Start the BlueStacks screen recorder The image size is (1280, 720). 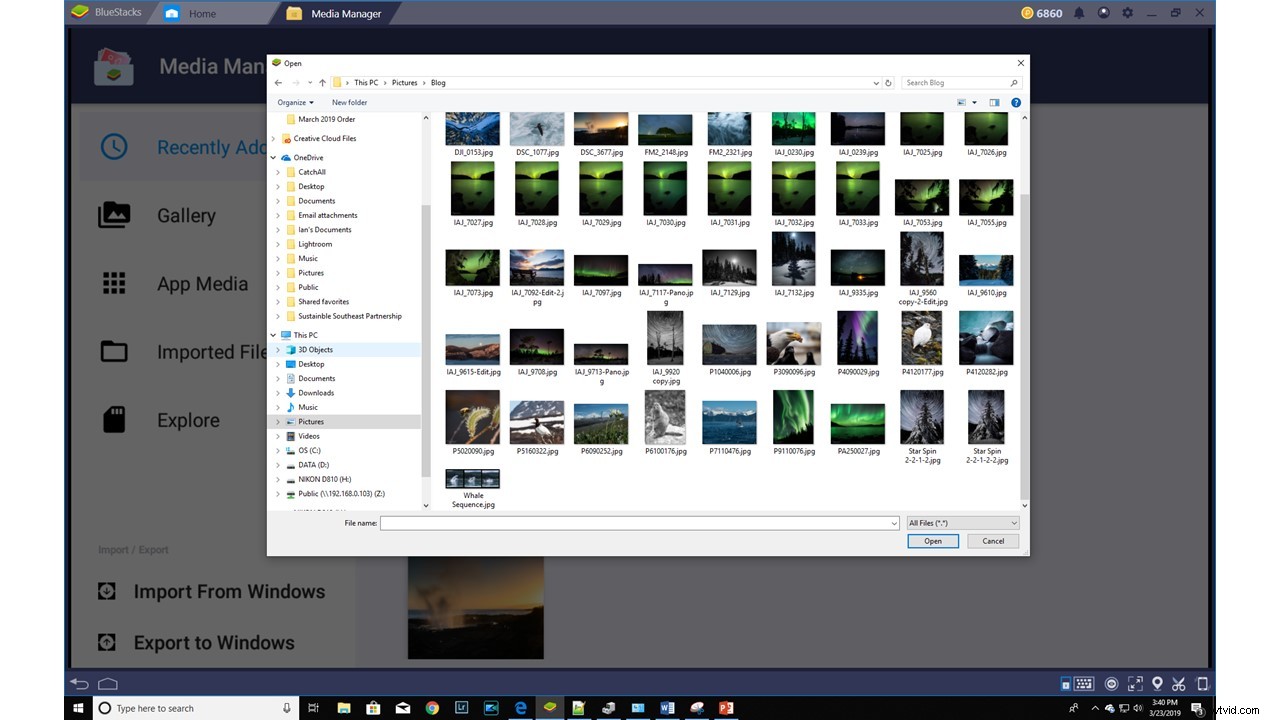1111,683
